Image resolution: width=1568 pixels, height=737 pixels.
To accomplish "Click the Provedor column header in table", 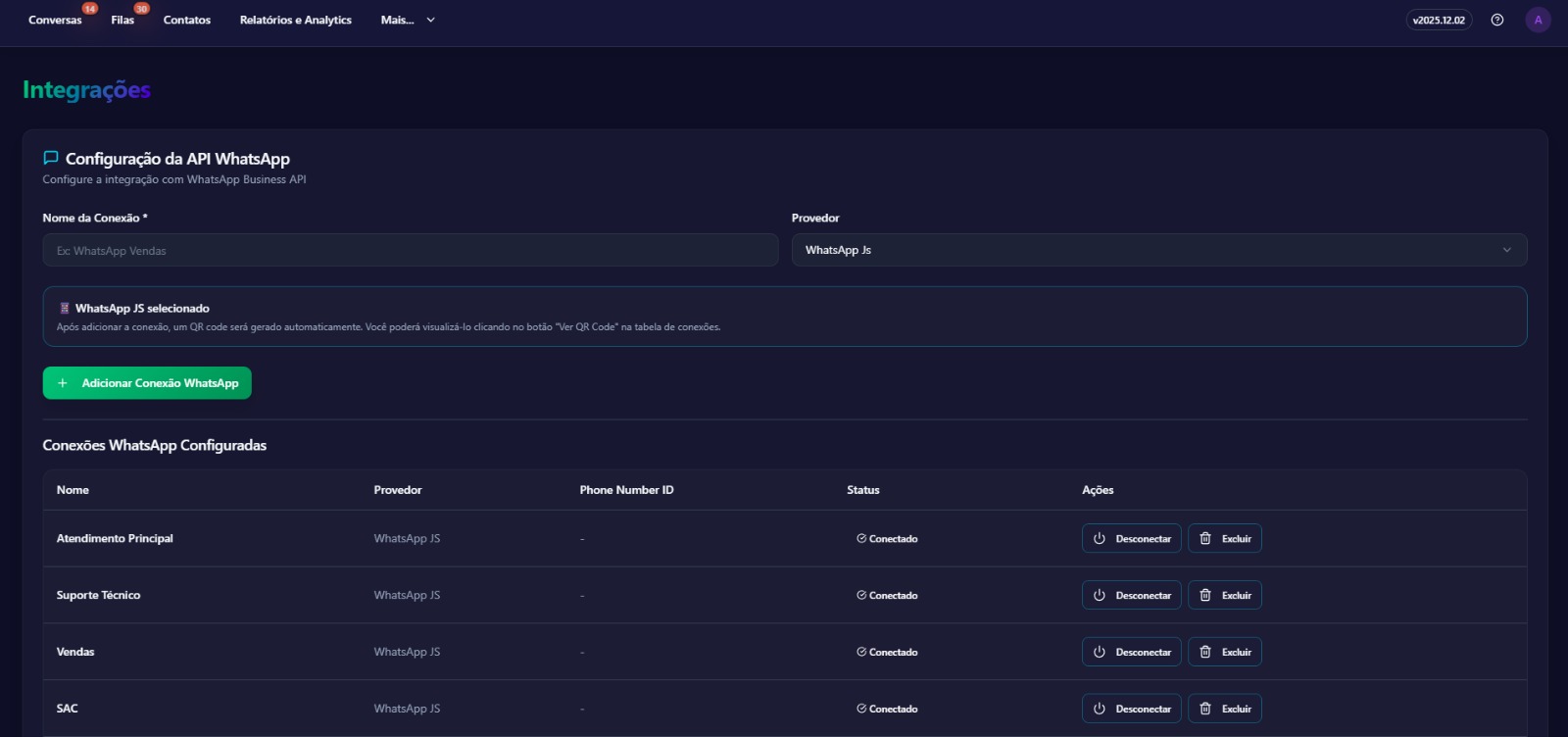I will [x=398, y=490].
